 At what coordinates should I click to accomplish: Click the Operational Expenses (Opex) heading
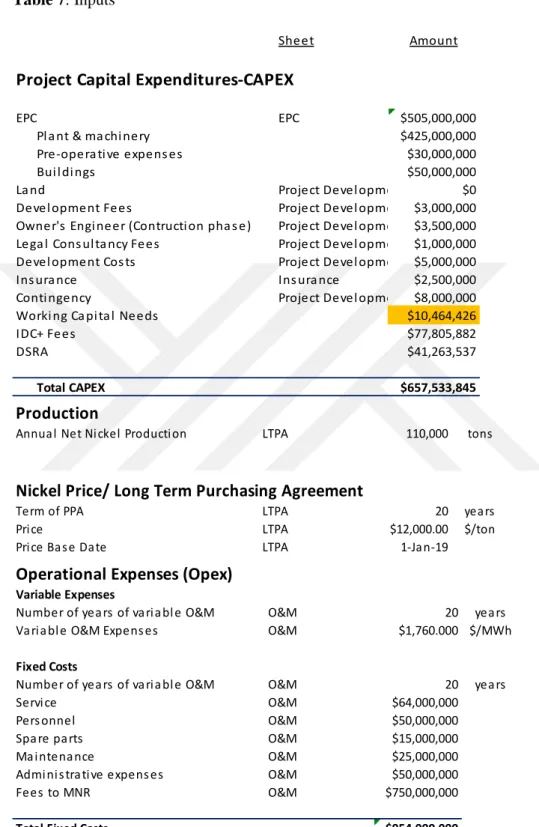[124, 574]
